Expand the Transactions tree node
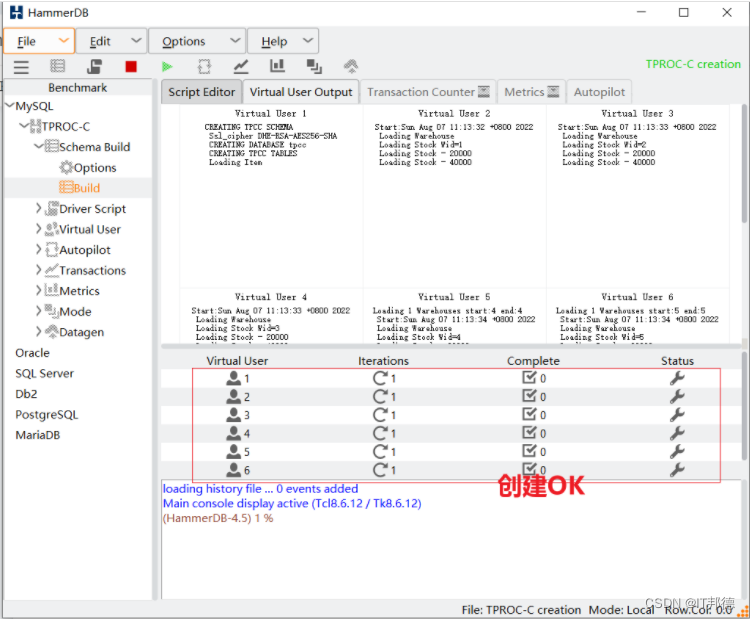 point(39,270)
